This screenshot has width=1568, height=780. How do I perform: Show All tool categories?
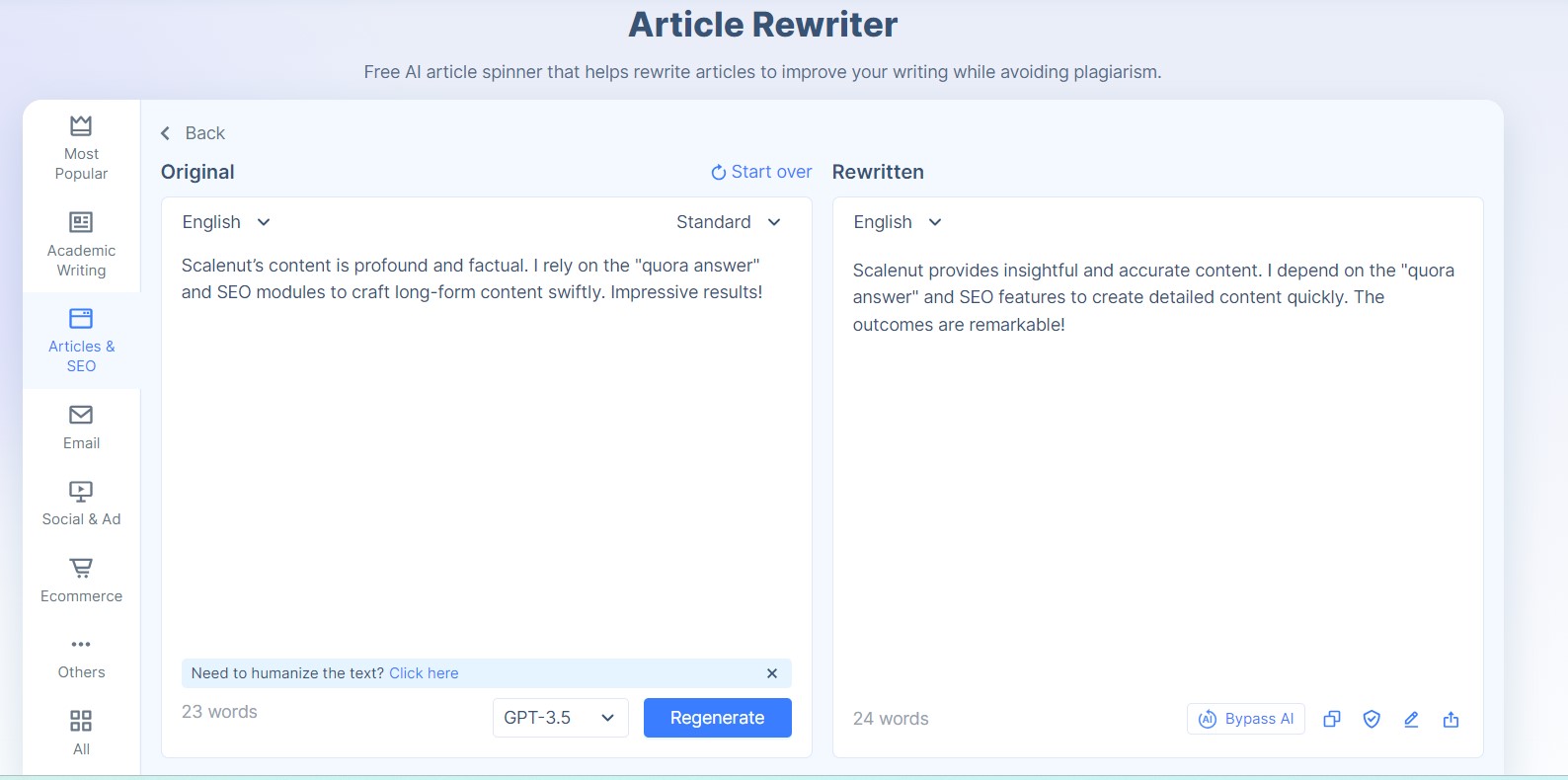point(81,733)
